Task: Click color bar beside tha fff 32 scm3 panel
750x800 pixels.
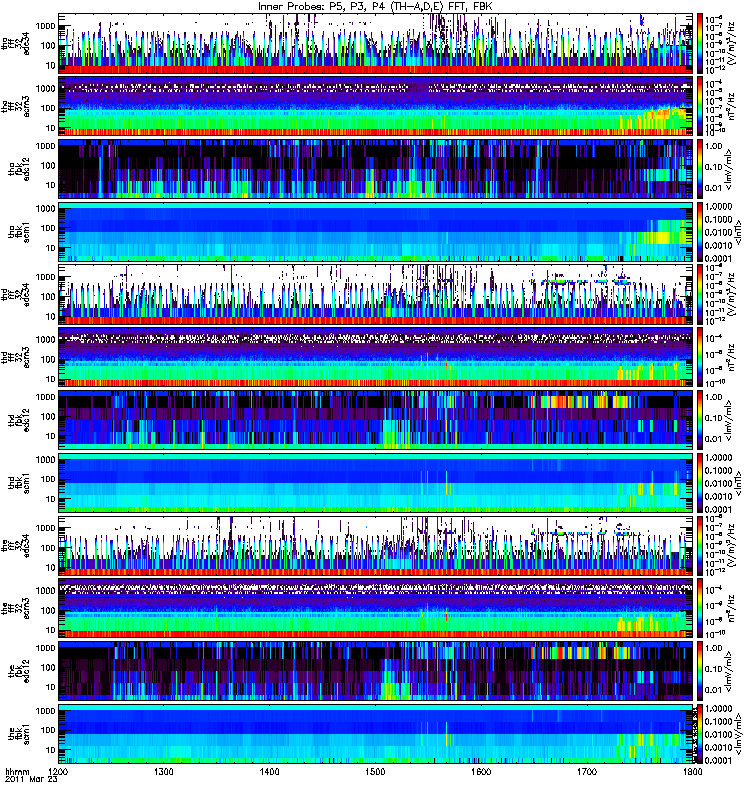Action: coord(700,106)
